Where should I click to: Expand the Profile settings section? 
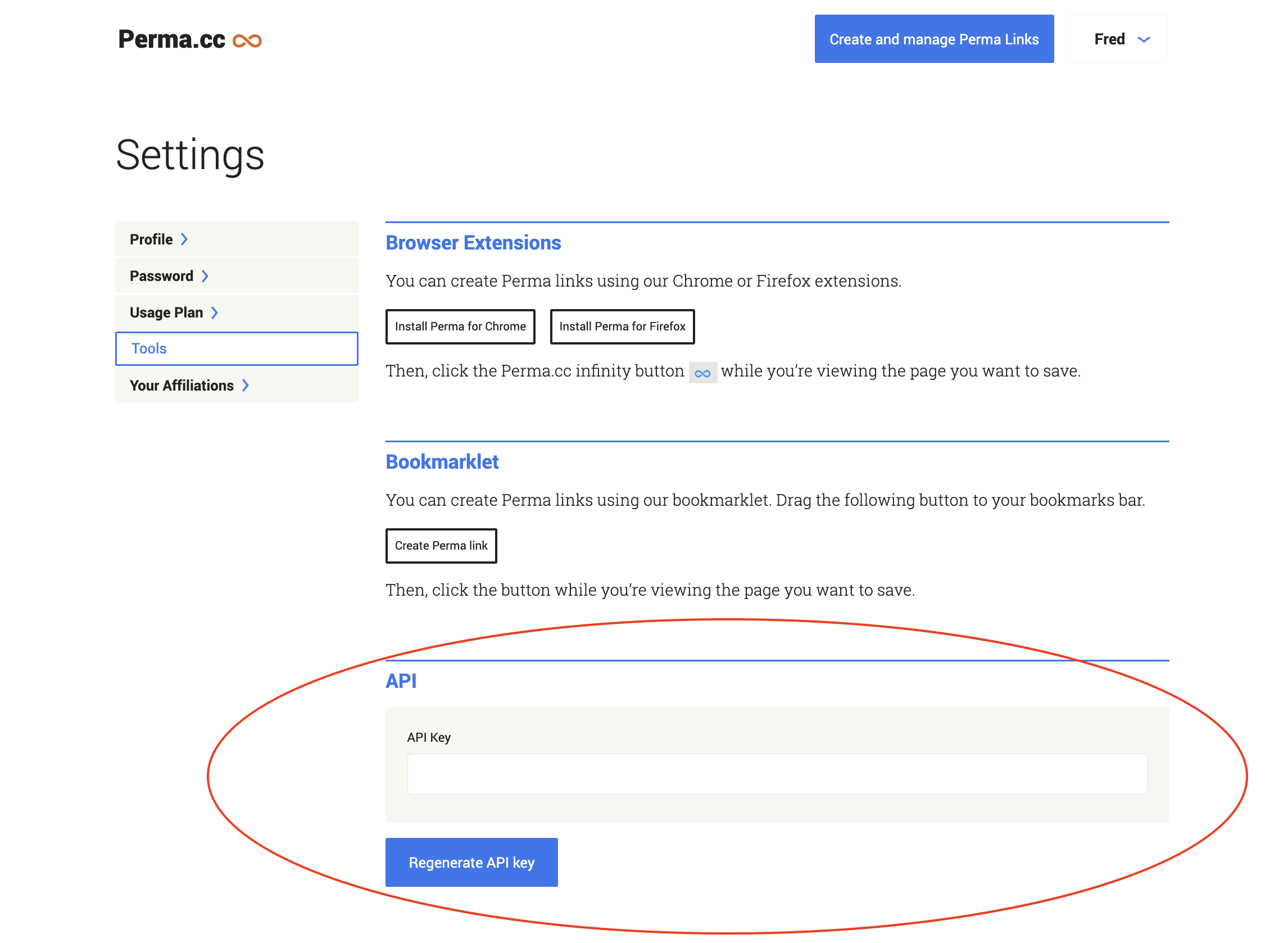158,239
